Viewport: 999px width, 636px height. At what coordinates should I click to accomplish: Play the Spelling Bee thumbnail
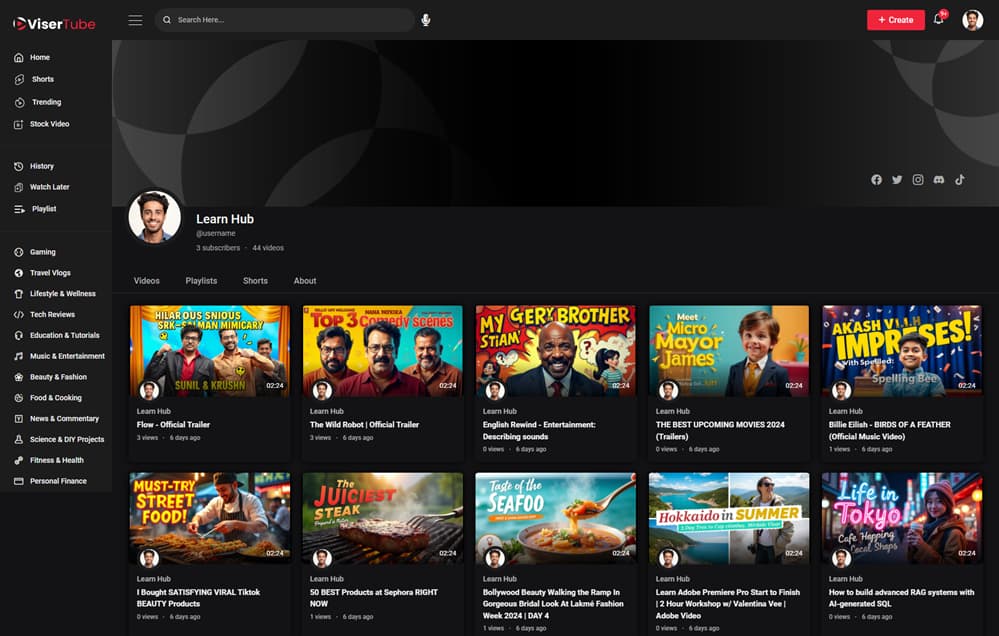pyautogui.click(x=902, y=351)
